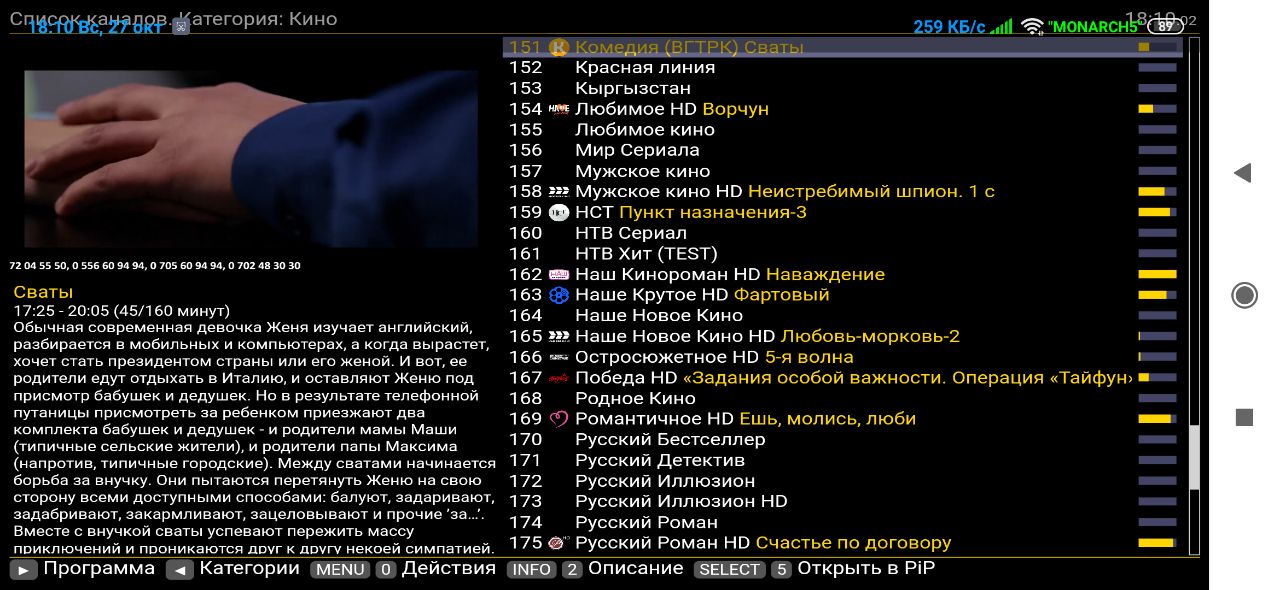Click program title Ешь, молись, люби
The height and width of the screenshot is (590, 1280).
coord(827,419)
